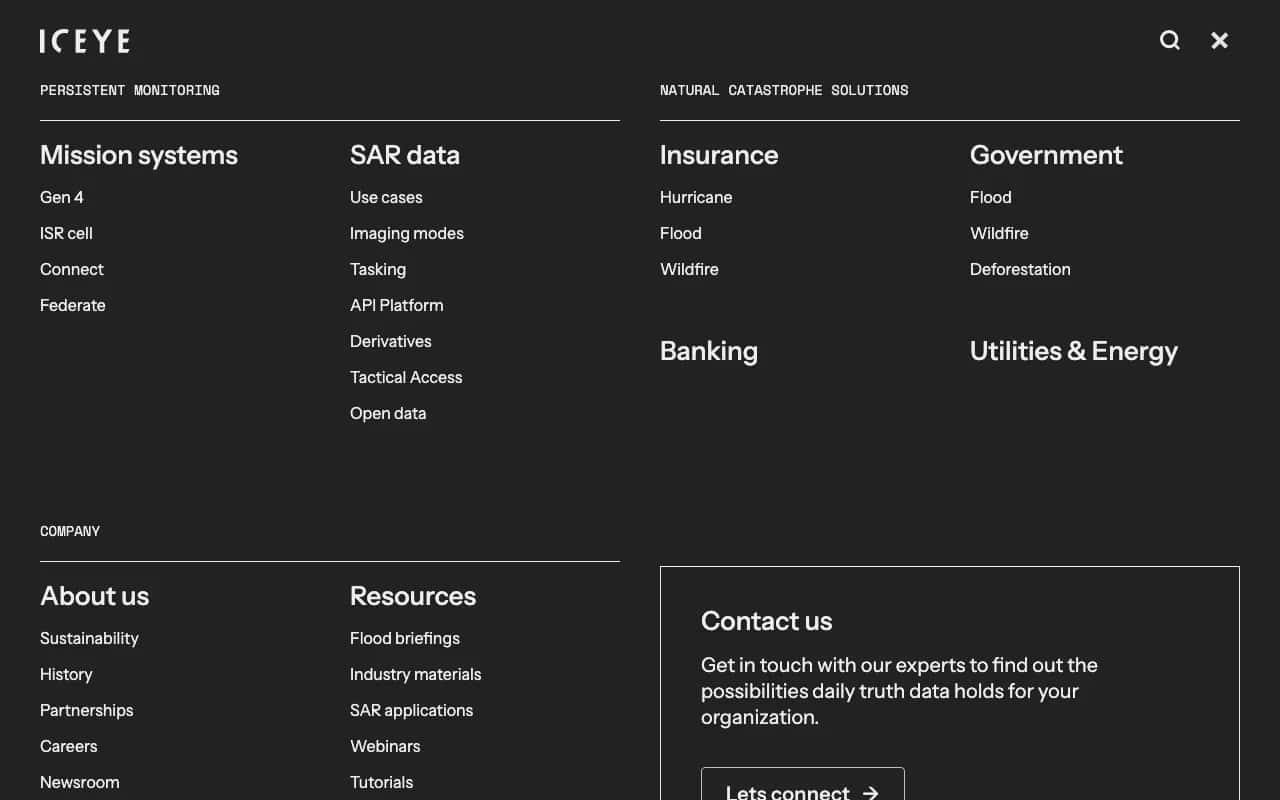Open the Deforestation link
The image size is (1280, 800).
tap(1020, 269)
